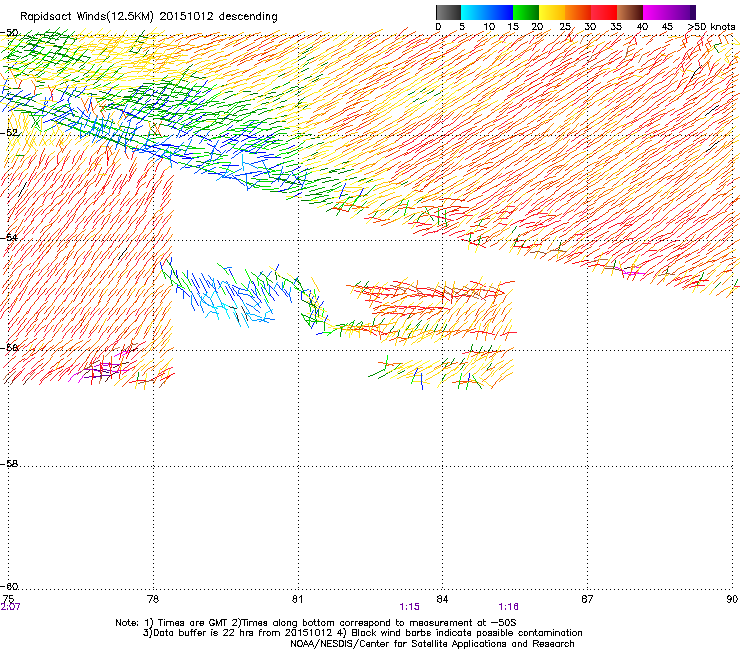This screenshot has width=740, height=650.
Task: Click the '78' longitude axis label
Action: pos(153,599)
